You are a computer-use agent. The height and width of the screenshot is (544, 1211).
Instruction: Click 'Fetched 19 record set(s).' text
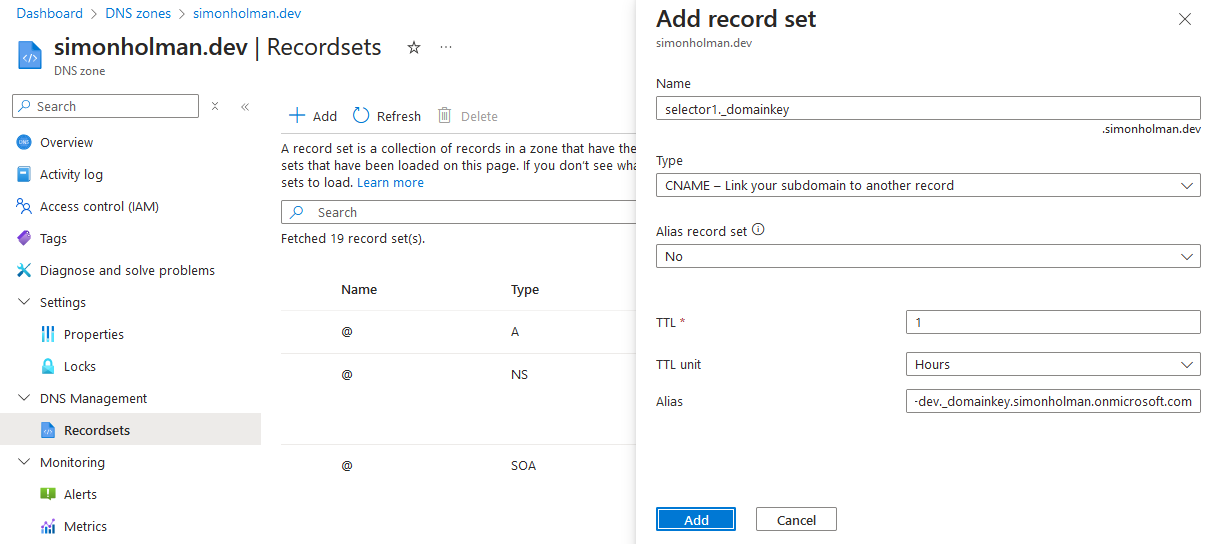tap(353, 238)
